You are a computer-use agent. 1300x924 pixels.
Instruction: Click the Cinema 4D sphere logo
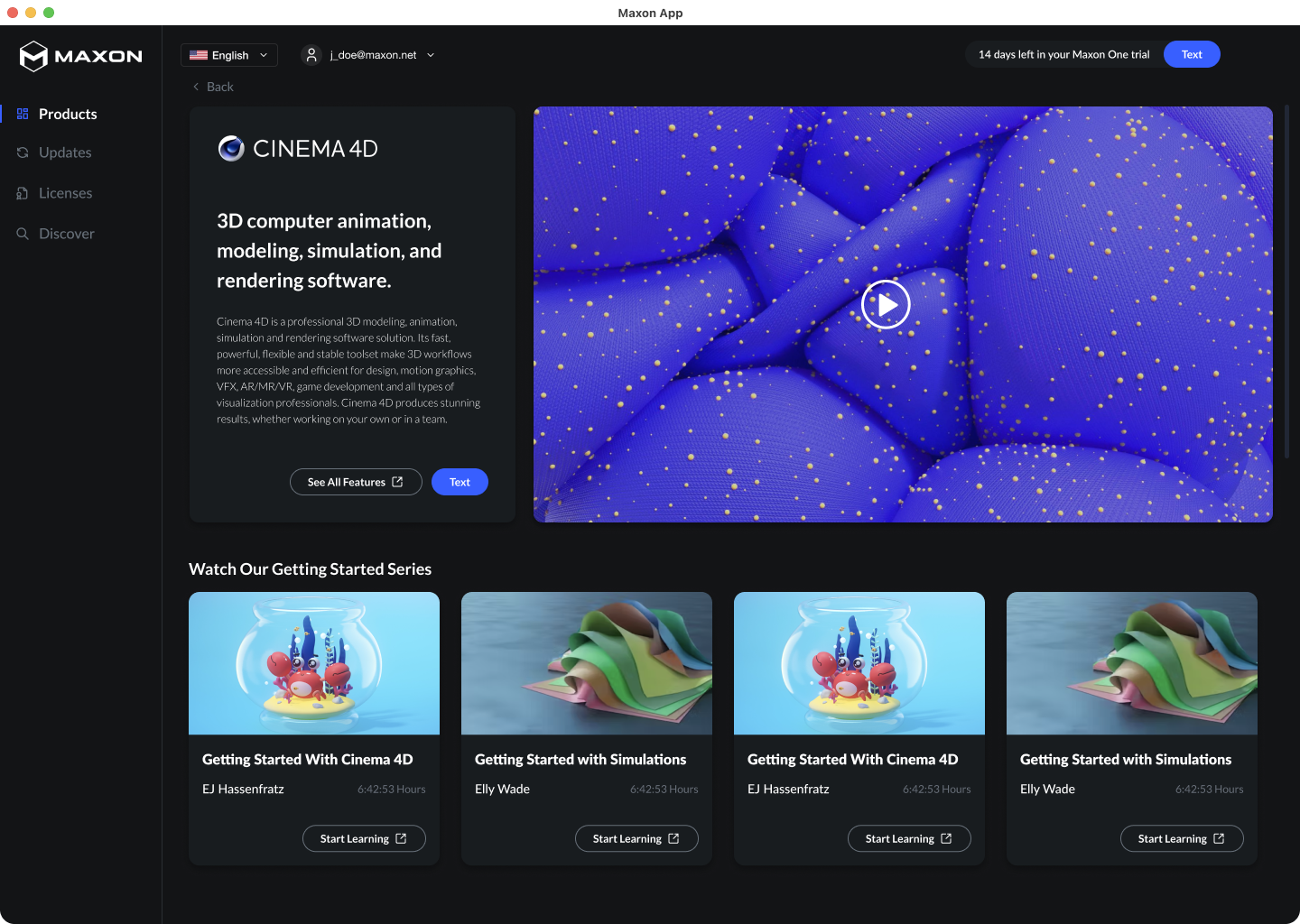pos(231,148)
